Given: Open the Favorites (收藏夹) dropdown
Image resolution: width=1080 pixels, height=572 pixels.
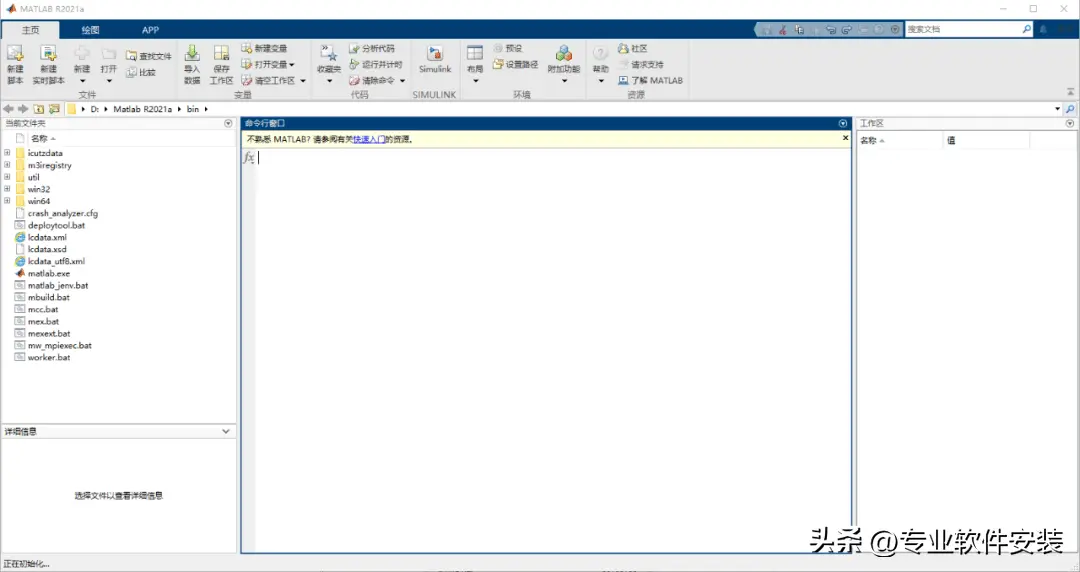Looking at the screenshot, I should [x=329, y=81].
